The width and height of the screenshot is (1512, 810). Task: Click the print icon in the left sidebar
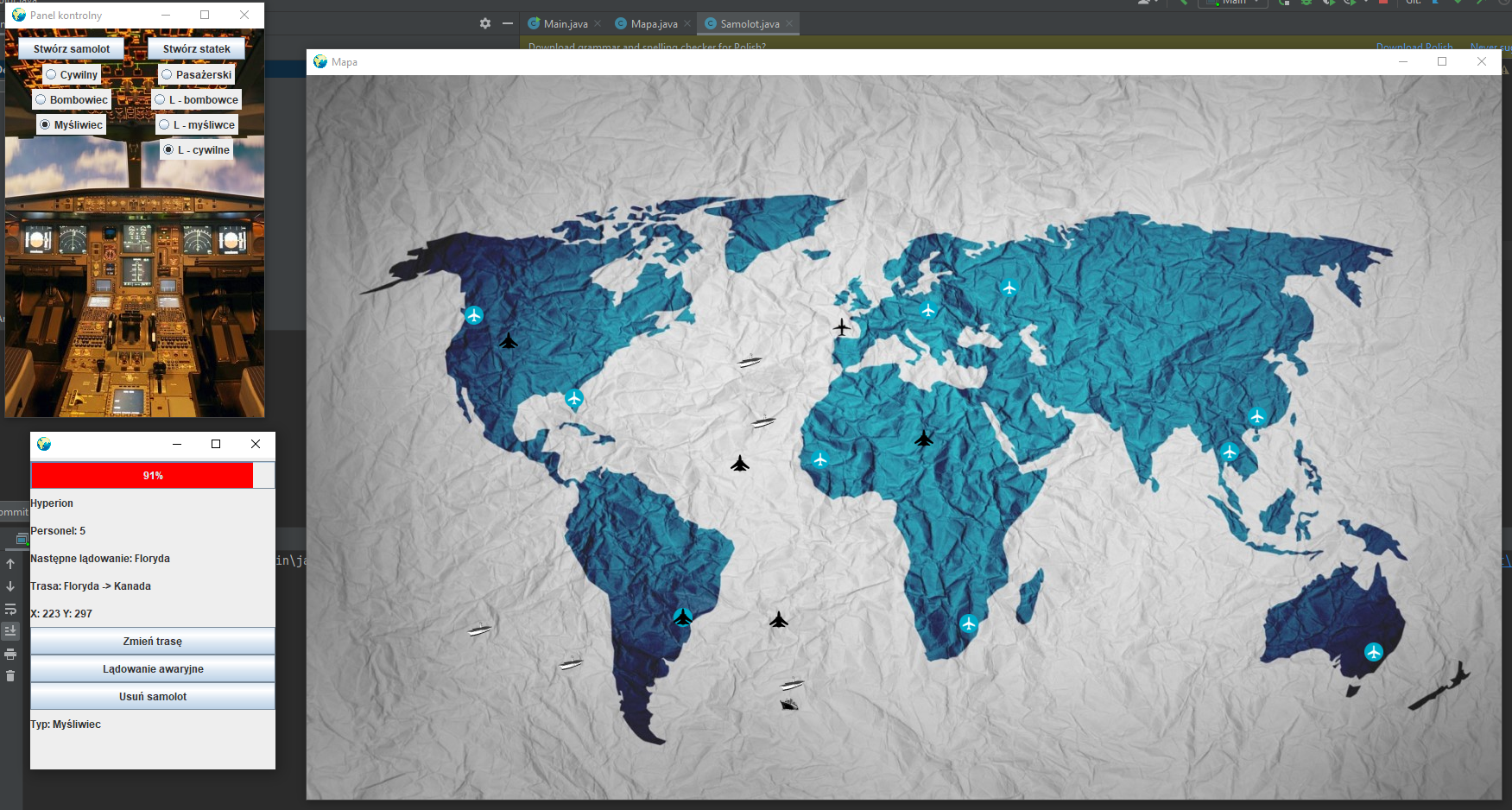coord(11,654)
